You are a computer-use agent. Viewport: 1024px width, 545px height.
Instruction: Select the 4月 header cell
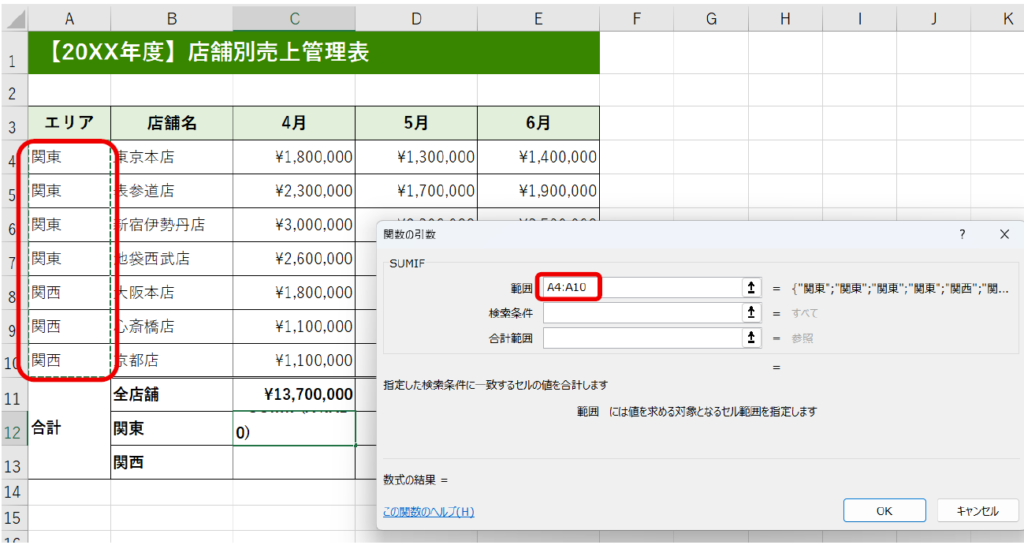tap(294, 124)
